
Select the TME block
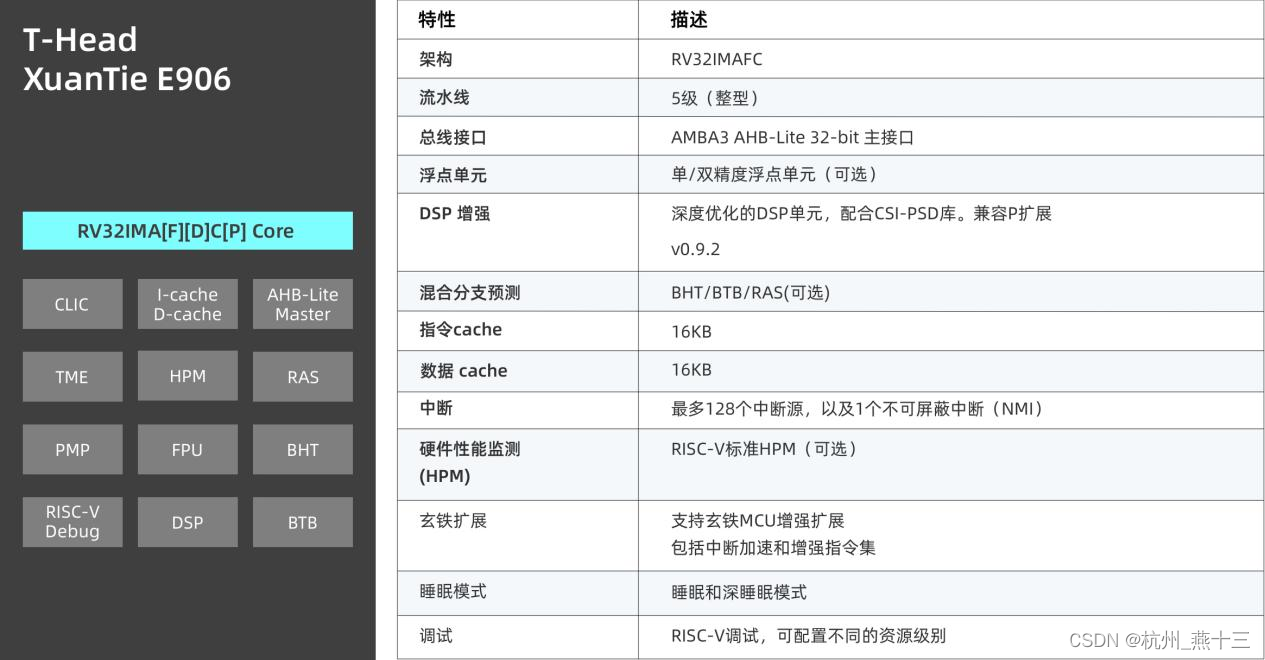(72, 377)
